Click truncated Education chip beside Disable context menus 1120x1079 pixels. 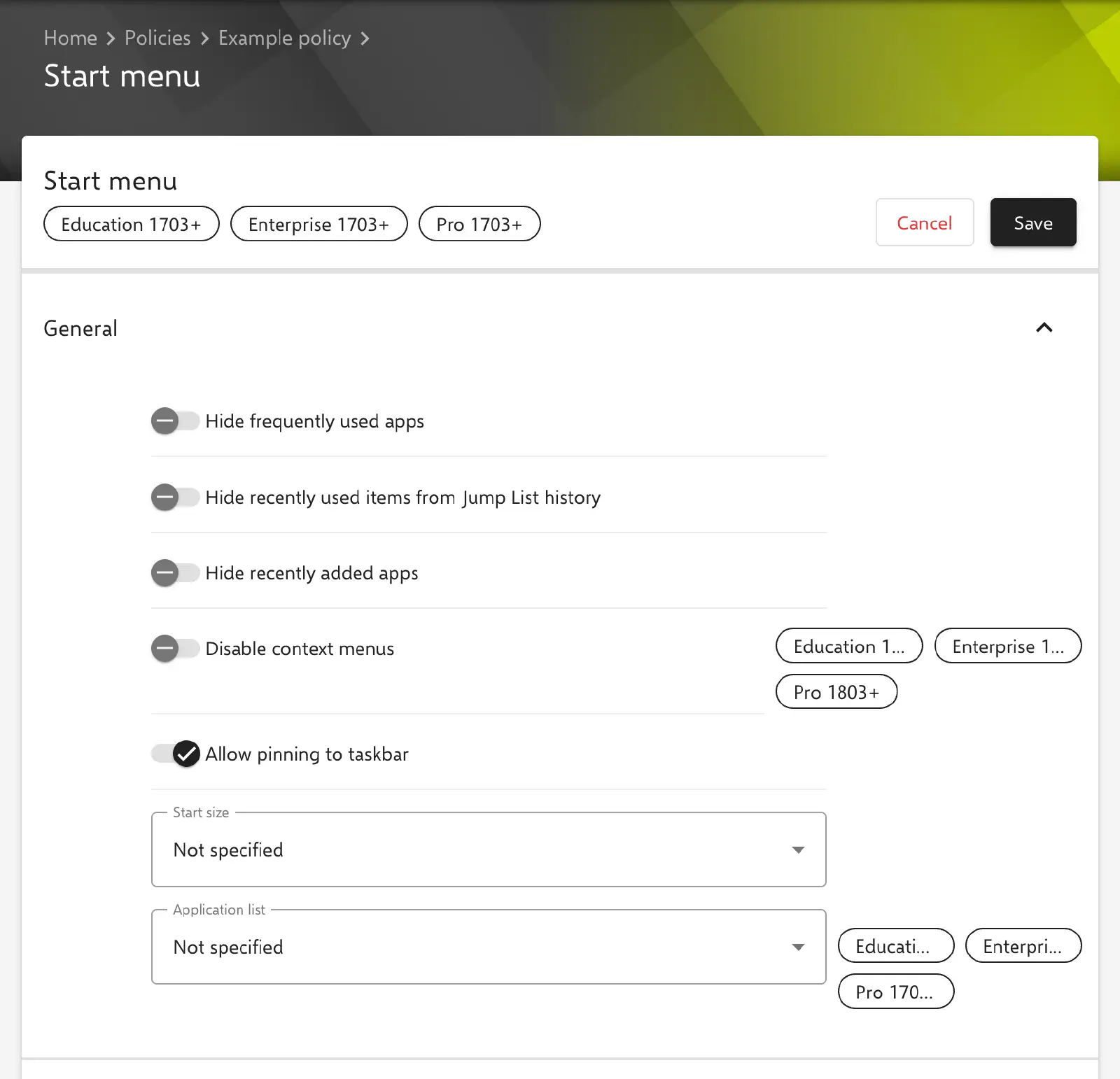click(x=849, y=646)
